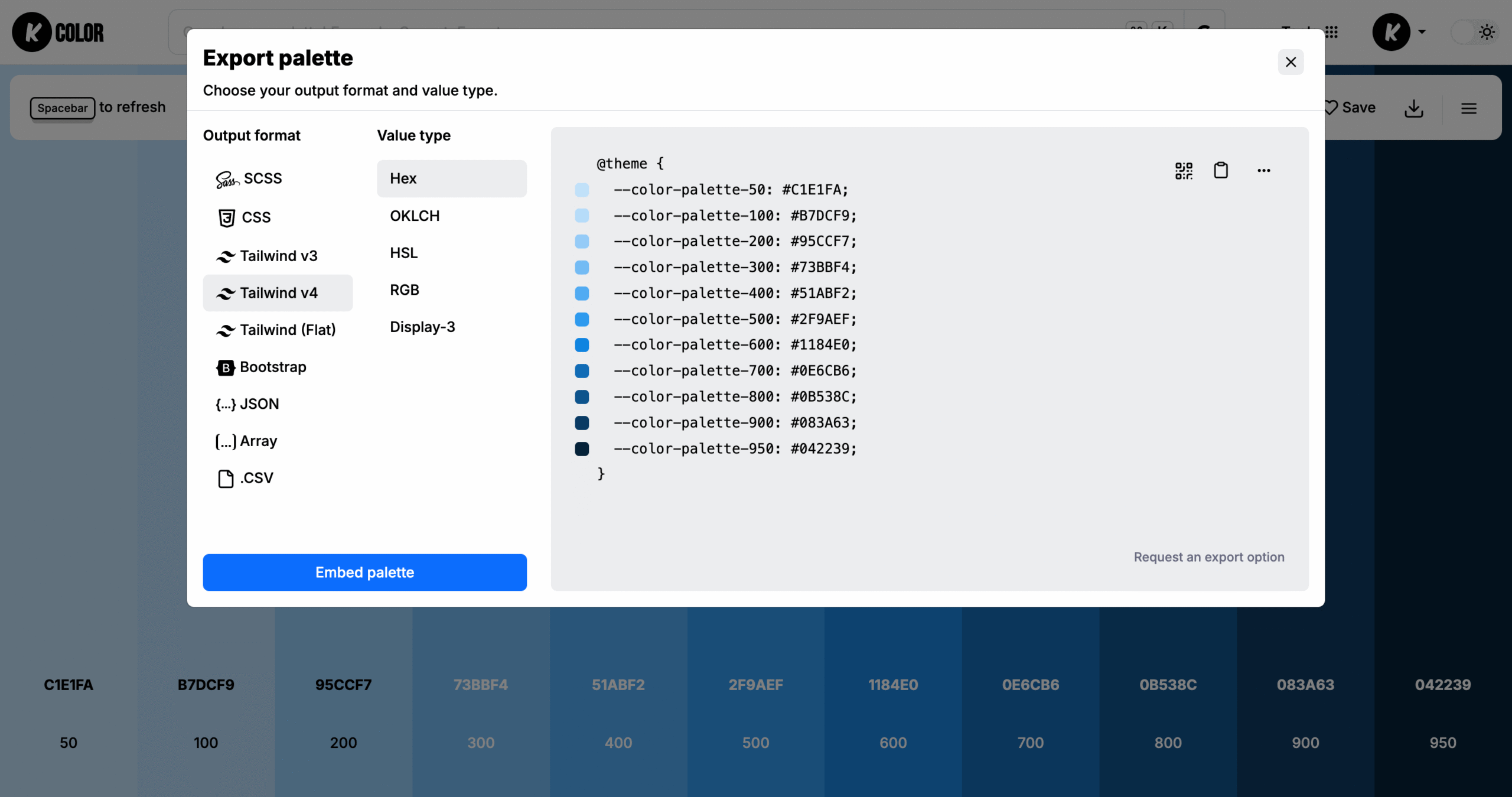
Task: Click the 042239 background swatch label
Action: coord(1443,685)
